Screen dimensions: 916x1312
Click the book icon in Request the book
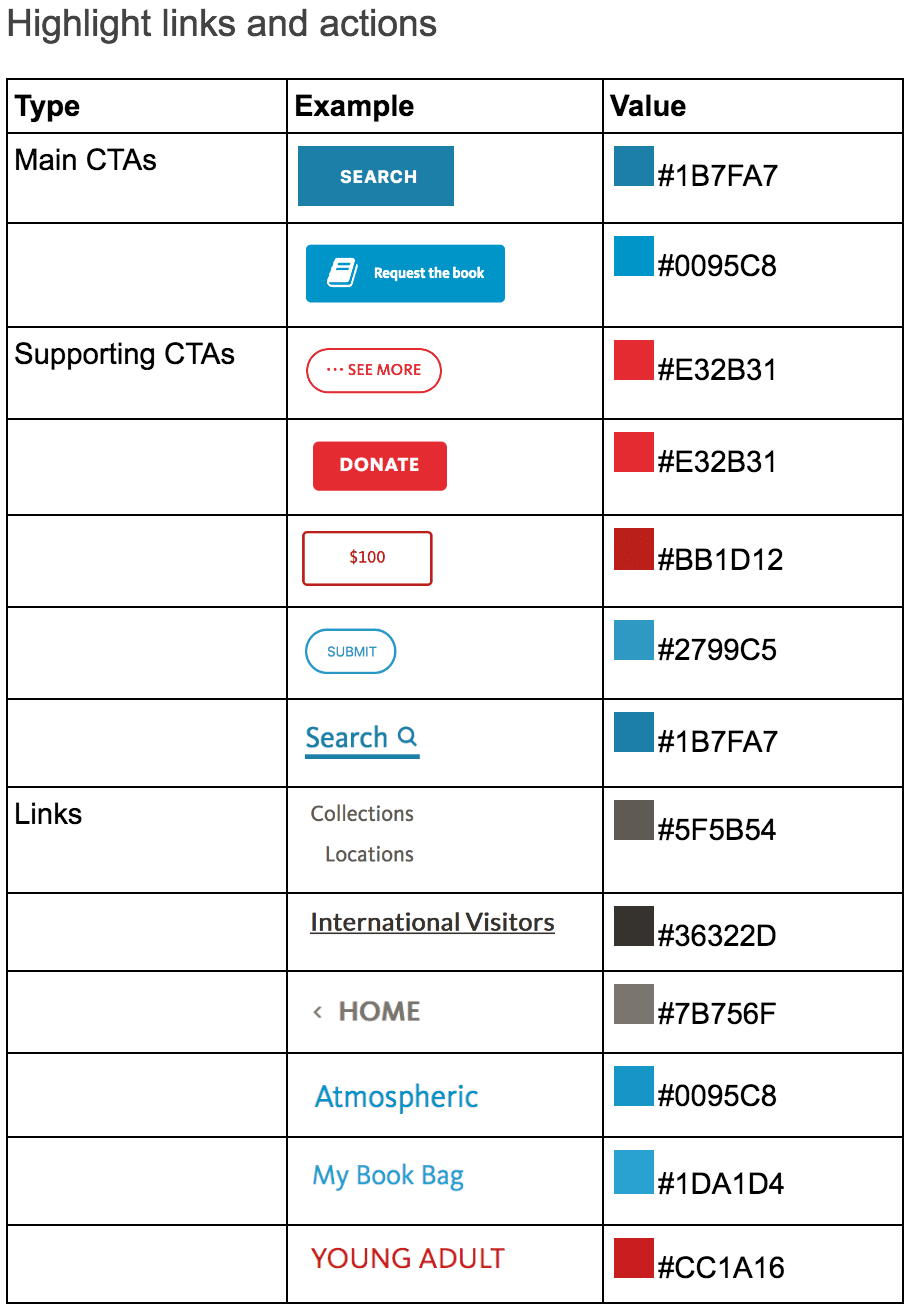[x=343, y=272]
